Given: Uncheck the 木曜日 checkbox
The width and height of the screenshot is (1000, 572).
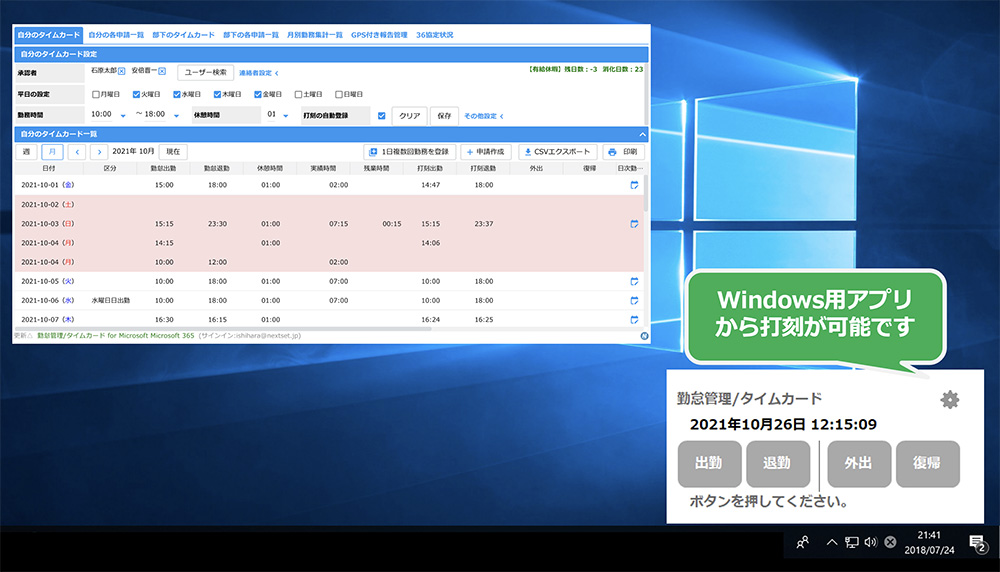Looking at the screenshot, I should (217, 94).
